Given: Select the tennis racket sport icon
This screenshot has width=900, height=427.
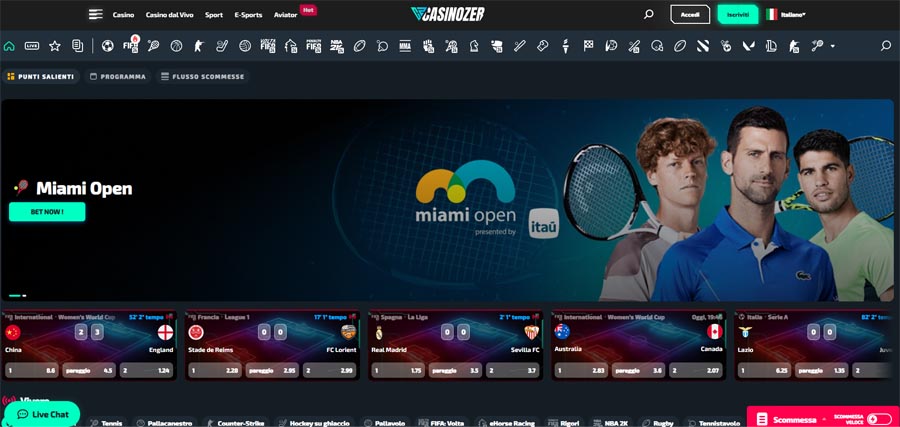Looking at the screenshot, I should point(153,46).
